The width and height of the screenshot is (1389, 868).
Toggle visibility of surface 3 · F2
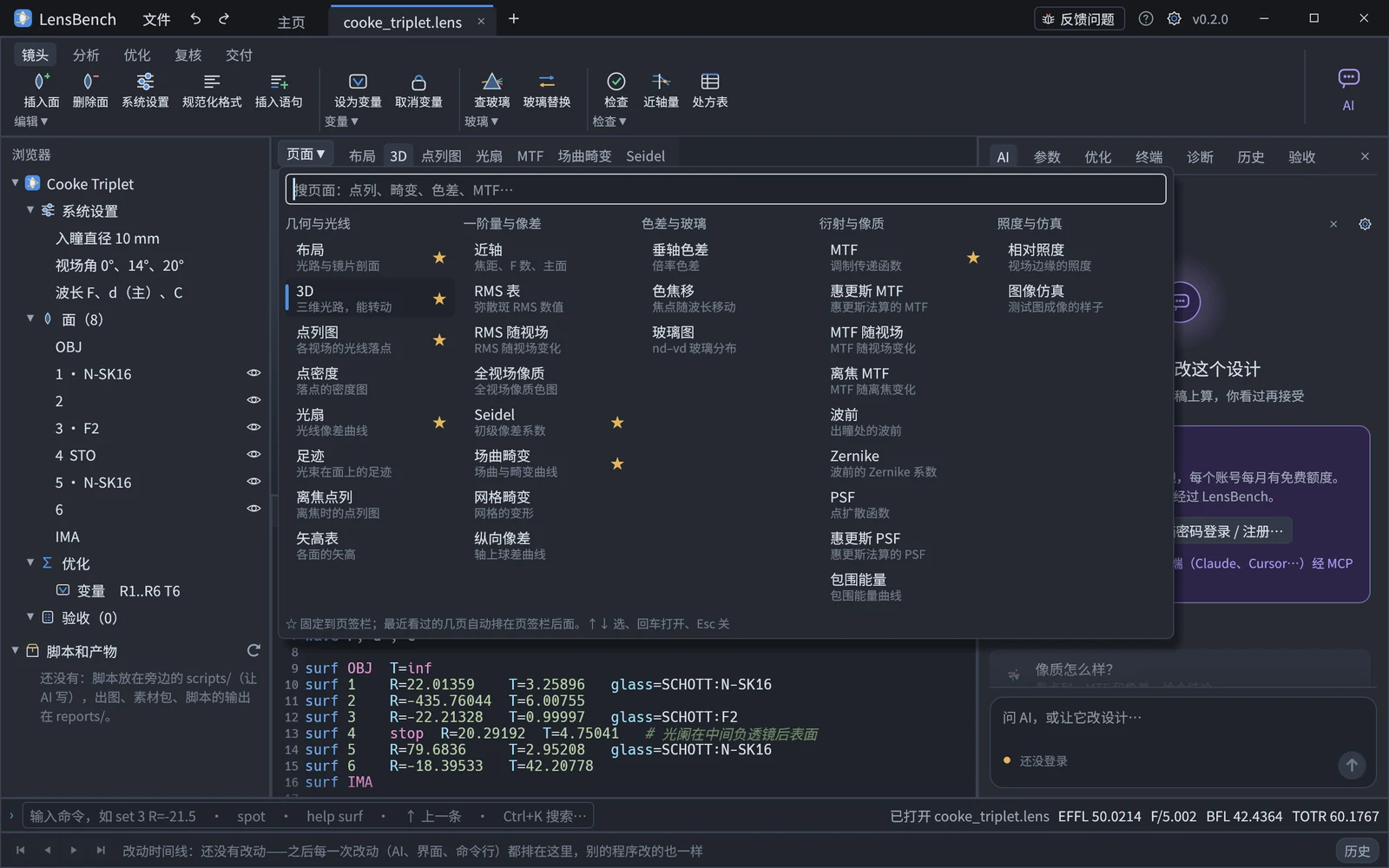click(x=253, y=427)
